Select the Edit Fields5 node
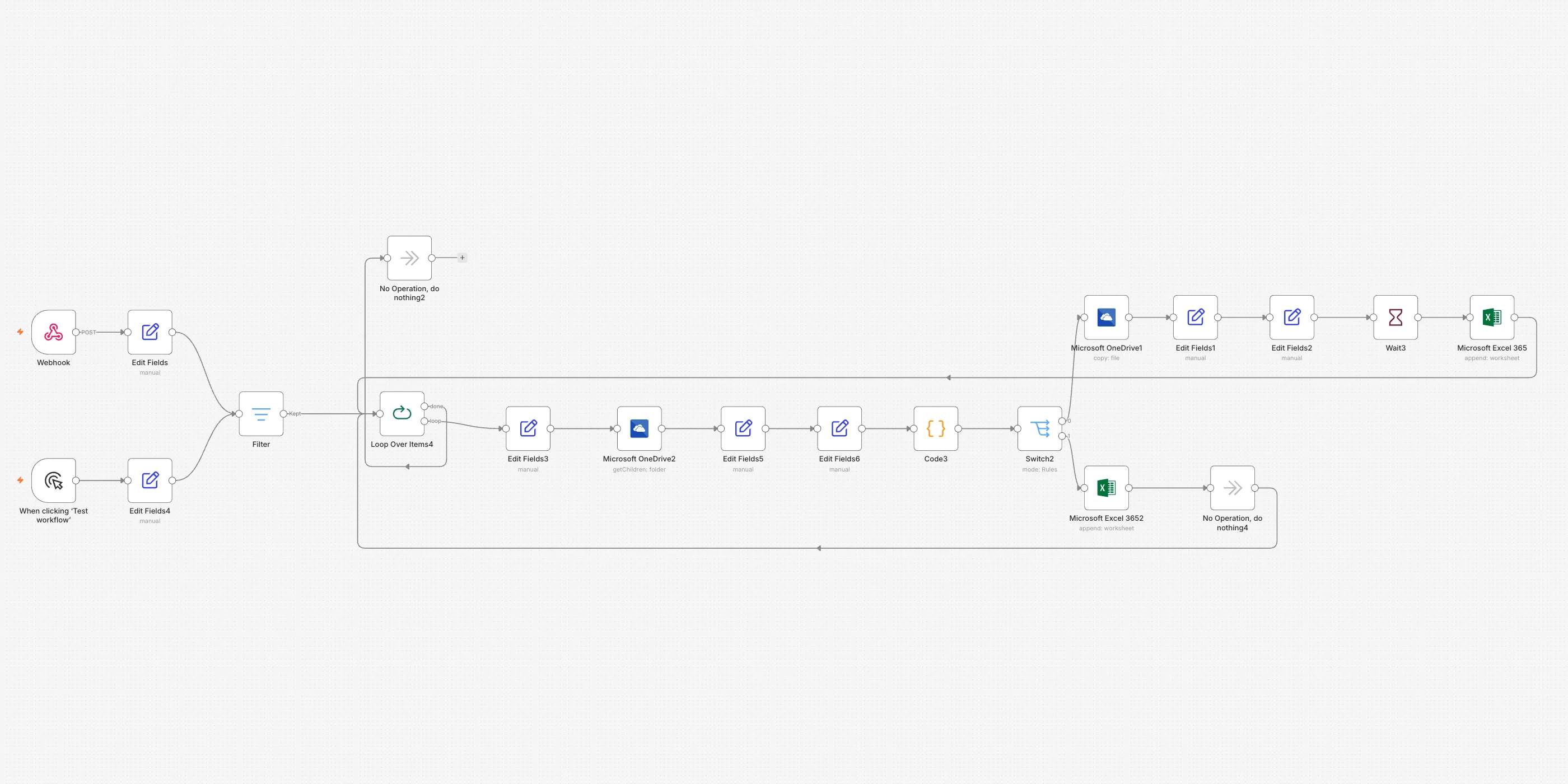 743,428
